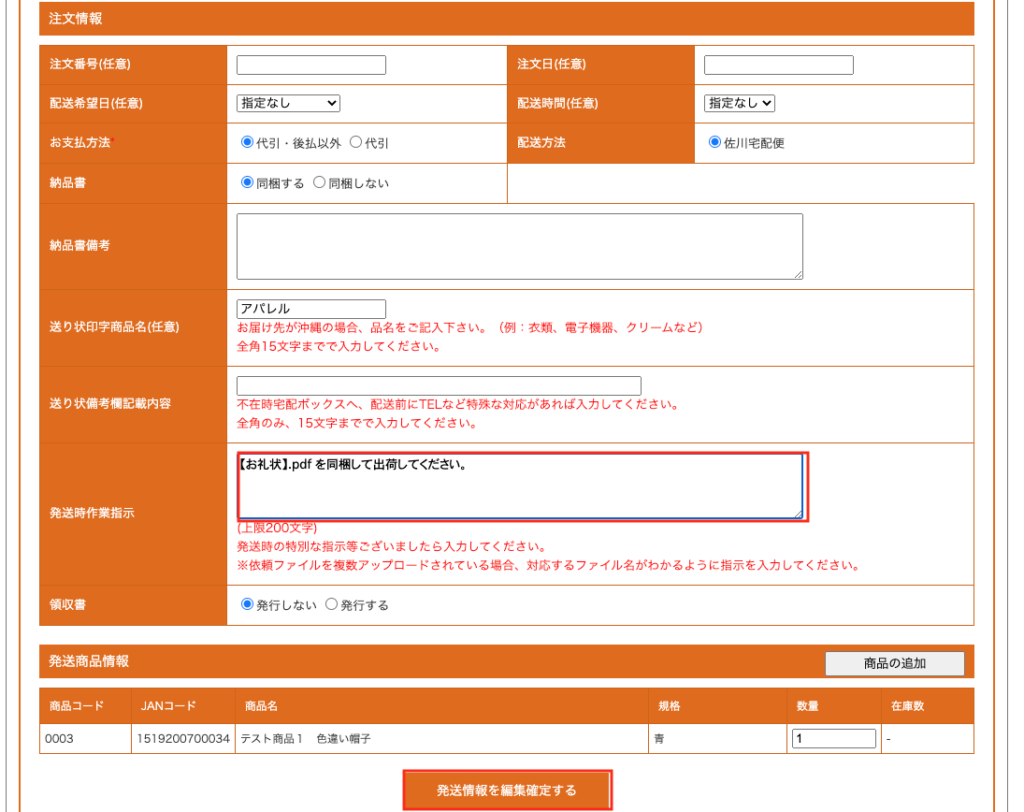Select 佐川宅配便 delivery method
Image resolution: width=1024 pixels, height=812 pixels.
tap(715, 142)
